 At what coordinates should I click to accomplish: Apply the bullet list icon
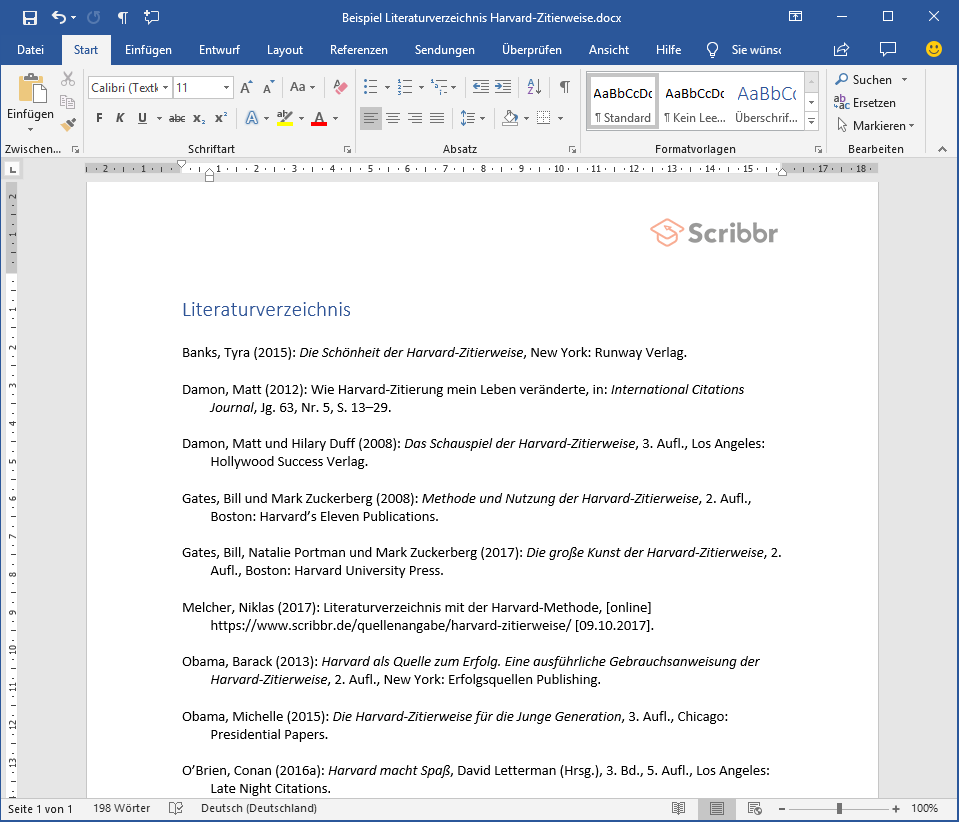pyautogui.click(x=370, y=87)
